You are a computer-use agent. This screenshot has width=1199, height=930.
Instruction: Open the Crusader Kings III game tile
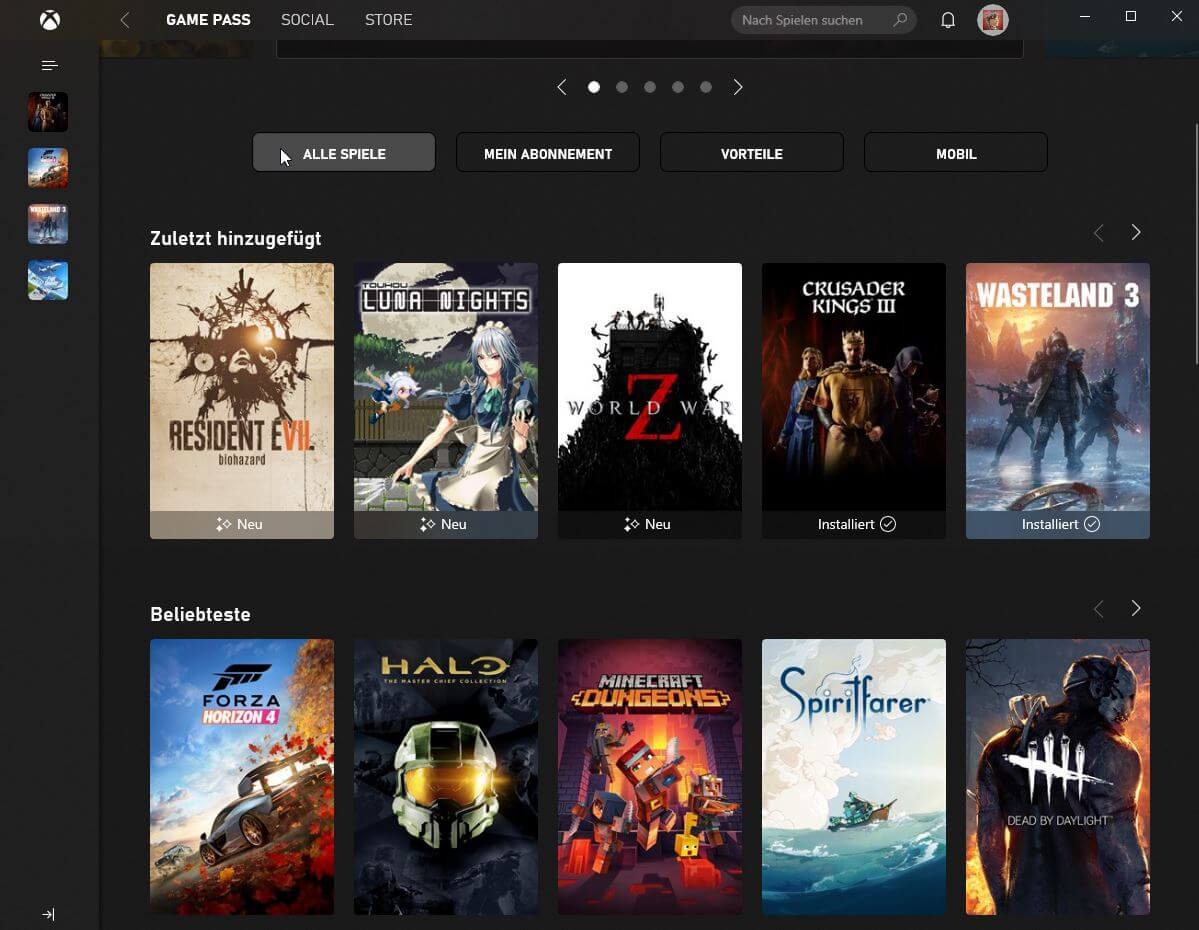853,400
